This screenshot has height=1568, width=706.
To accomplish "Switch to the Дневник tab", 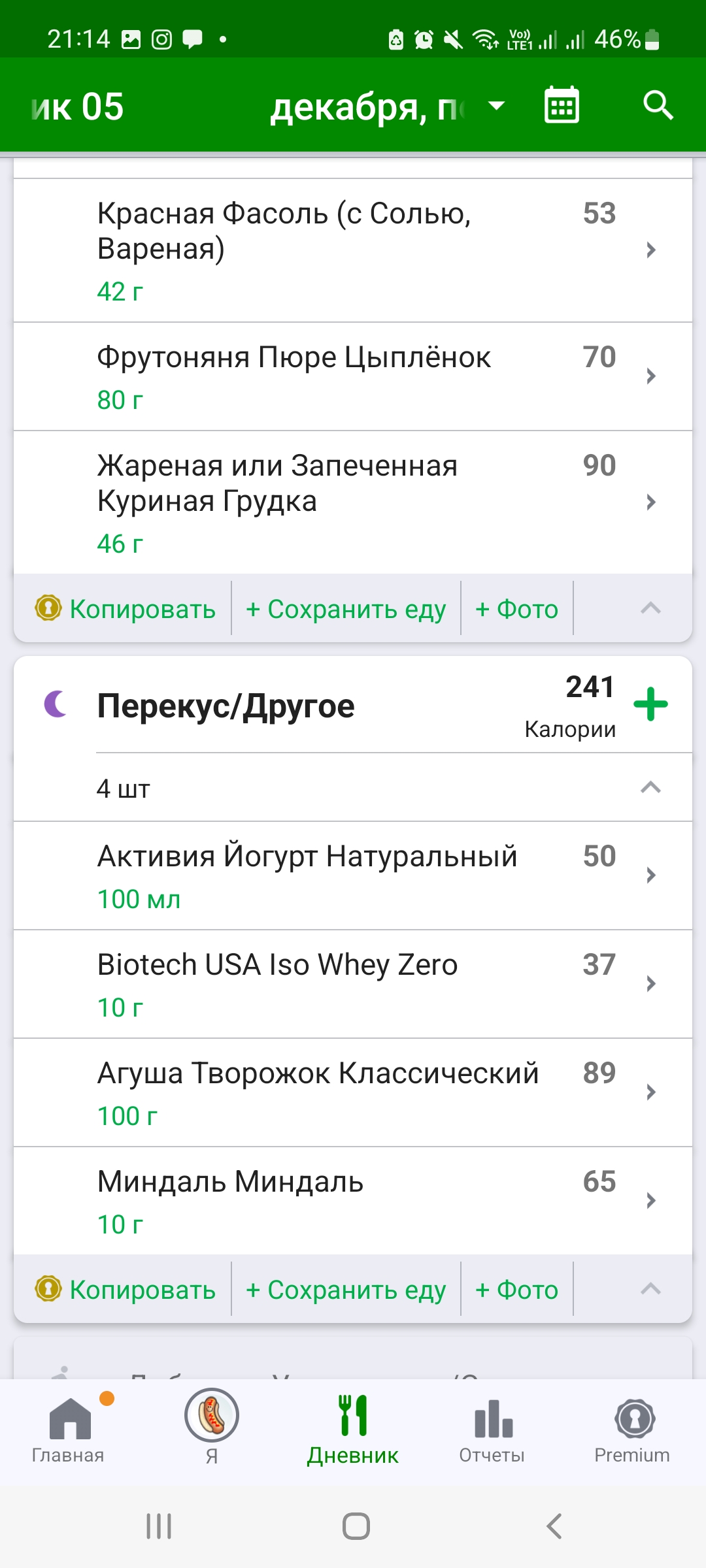I will tap(353, 1428).
